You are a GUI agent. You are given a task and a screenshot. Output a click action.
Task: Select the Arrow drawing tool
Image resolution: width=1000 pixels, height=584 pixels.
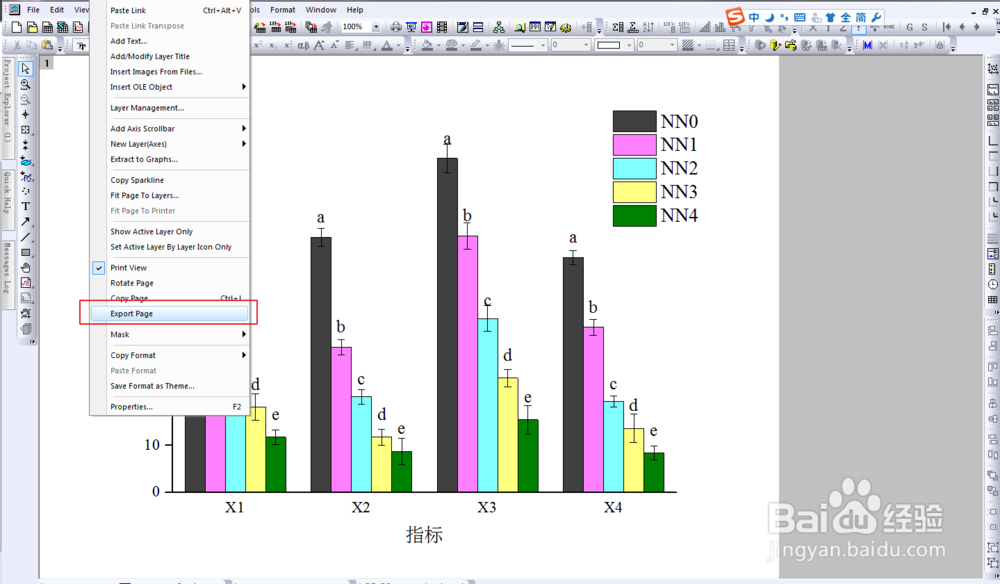[26, 222]
